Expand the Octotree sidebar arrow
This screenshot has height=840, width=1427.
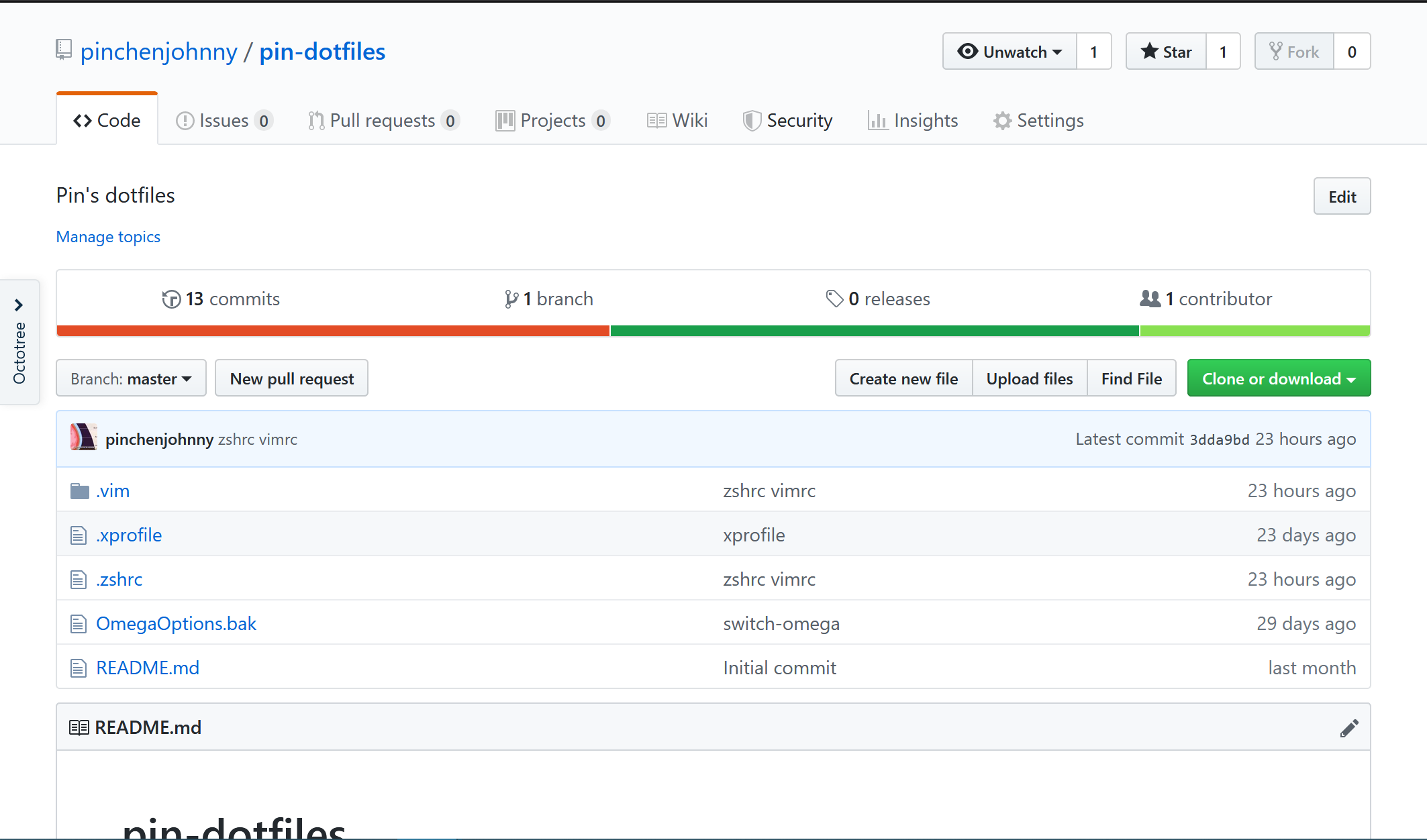pos(19,305)
